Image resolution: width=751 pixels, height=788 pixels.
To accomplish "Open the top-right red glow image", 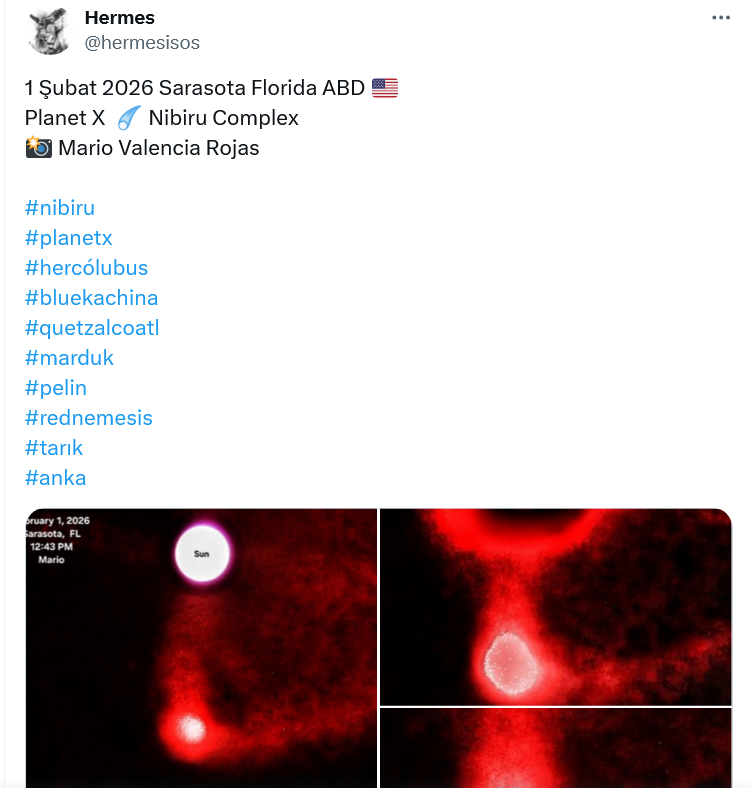I will (x=555, y=606).
